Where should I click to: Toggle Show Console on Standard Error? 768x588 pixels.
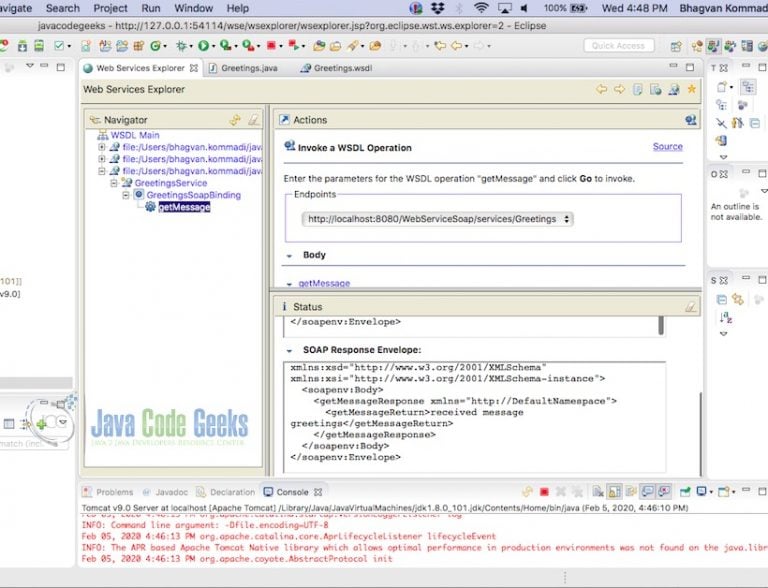[x=665, y=491]
